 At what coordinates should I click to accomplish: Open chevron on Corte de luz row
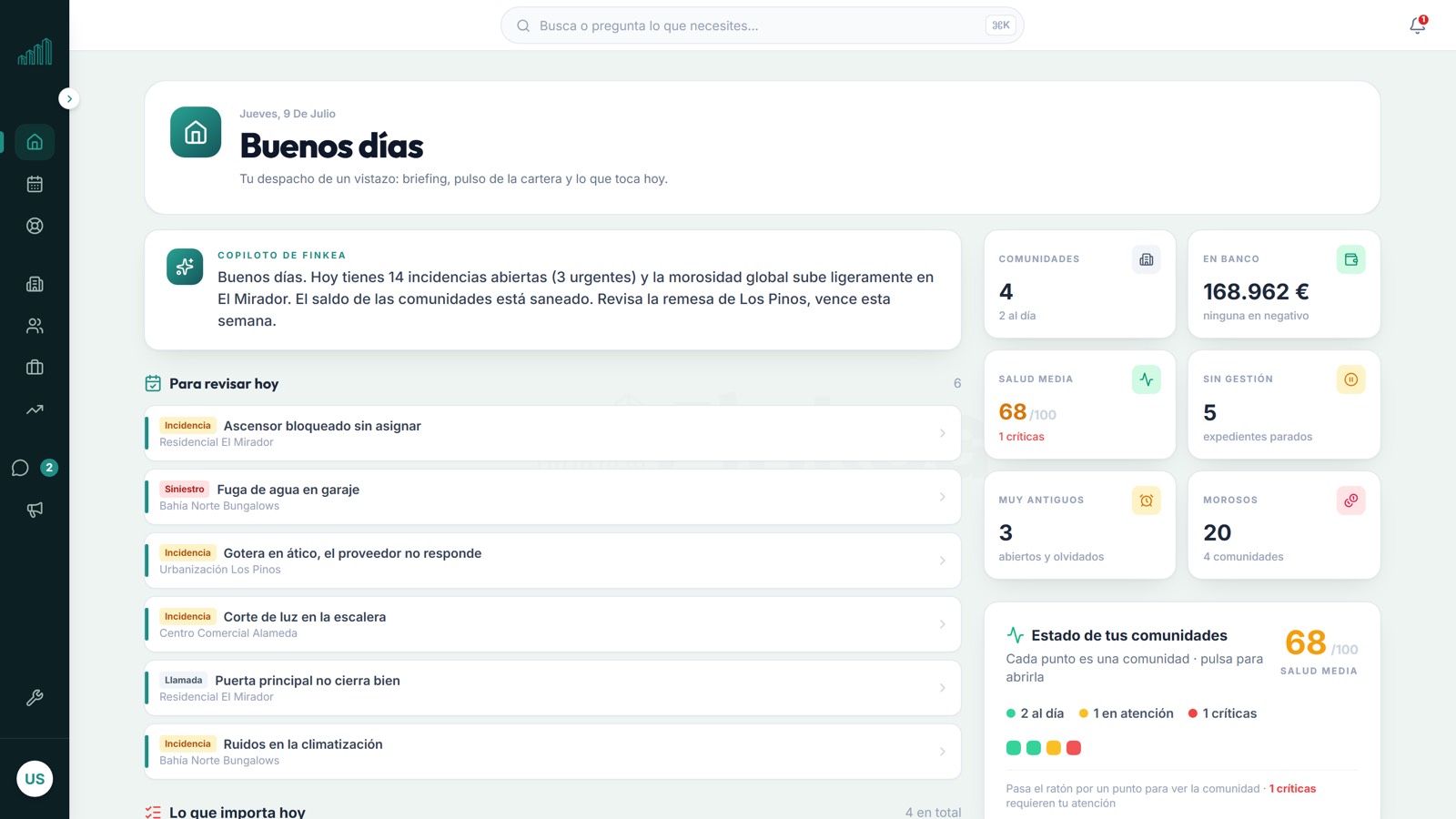[942, 624]
